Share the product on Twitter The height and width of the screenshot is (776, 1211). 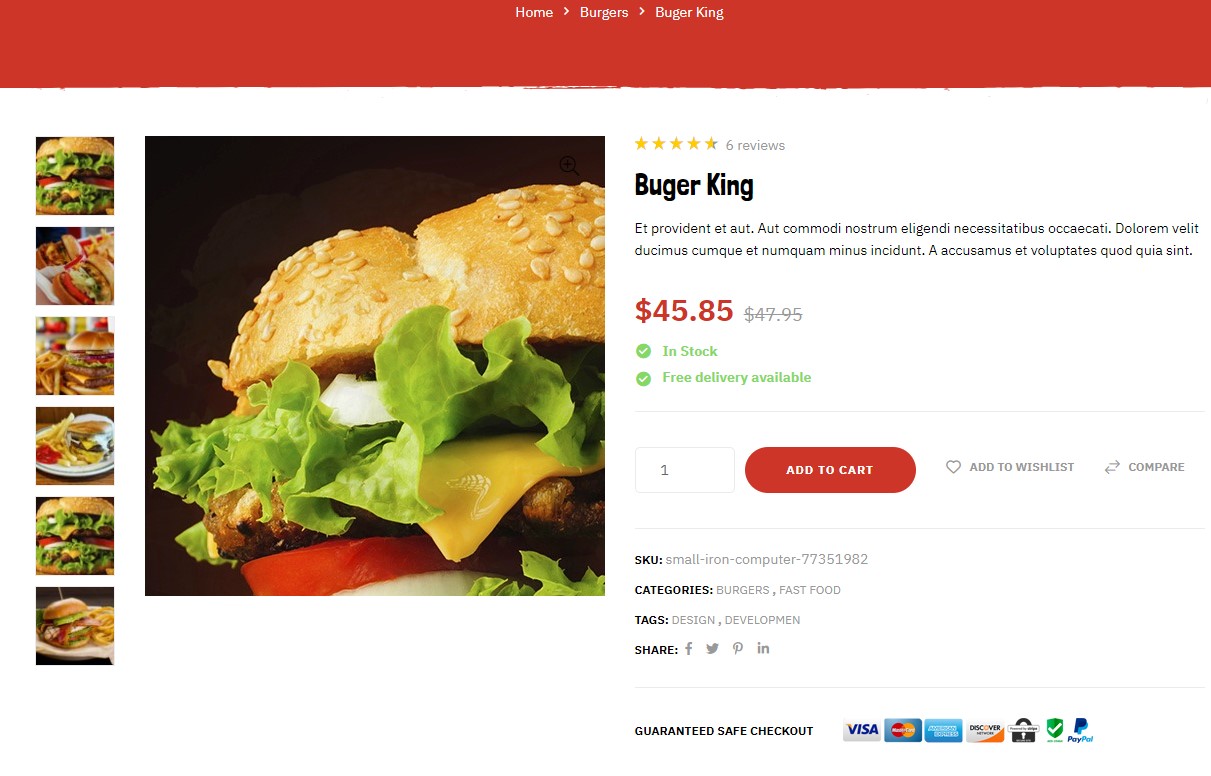pyautogui.click(x=712, y=649)
